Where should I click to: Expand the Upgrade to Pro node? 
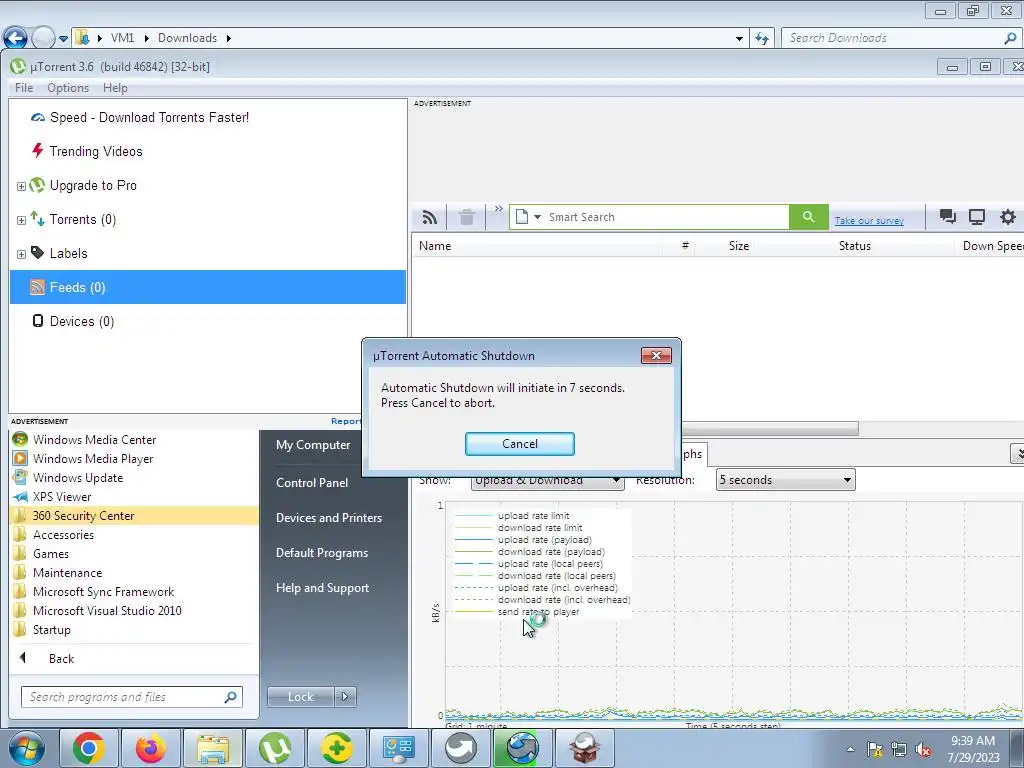(21, 186)
